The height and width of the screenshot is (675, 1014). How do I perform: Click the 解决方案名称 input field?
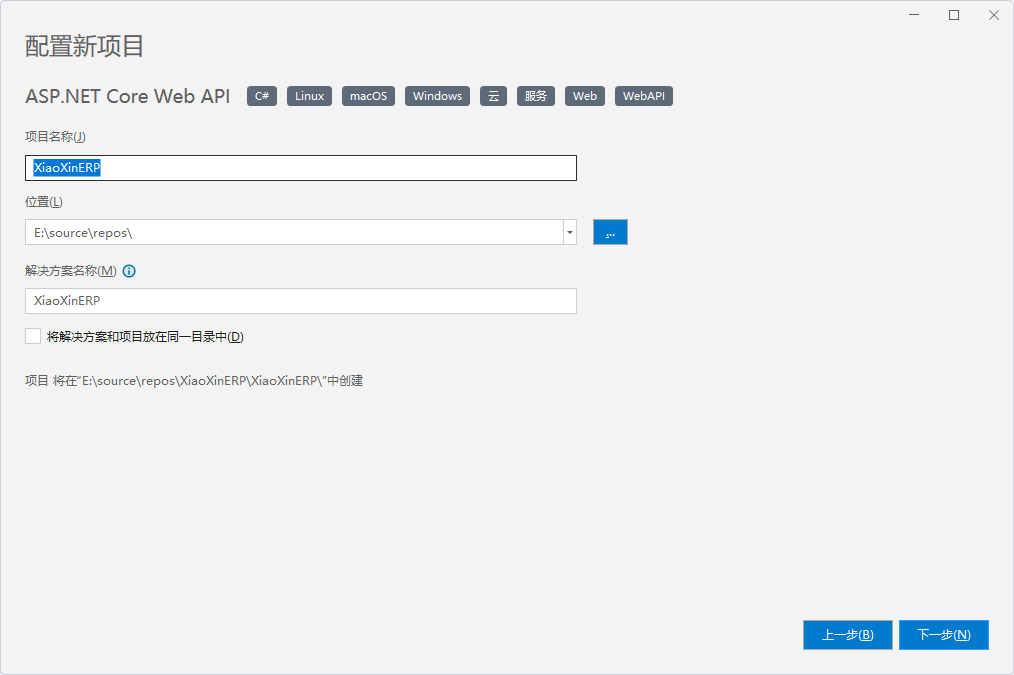click(x=300, y=301)
